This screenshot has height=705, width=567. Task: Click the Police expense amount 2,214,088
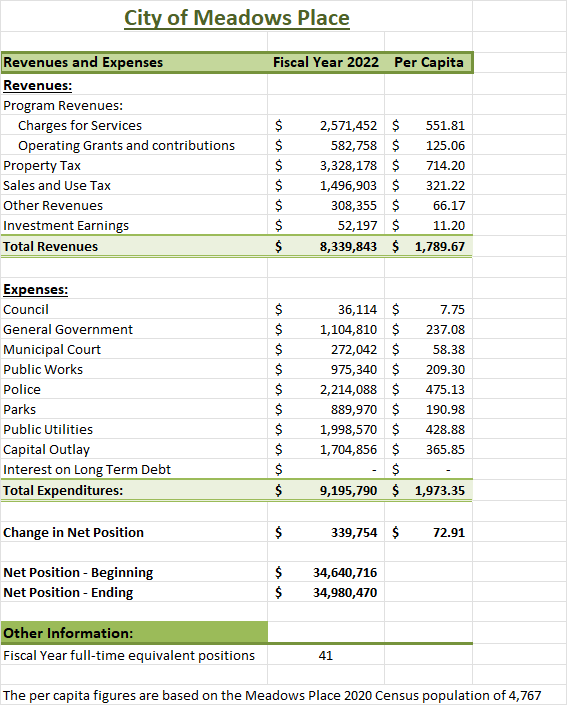click(x=348, y=389)
